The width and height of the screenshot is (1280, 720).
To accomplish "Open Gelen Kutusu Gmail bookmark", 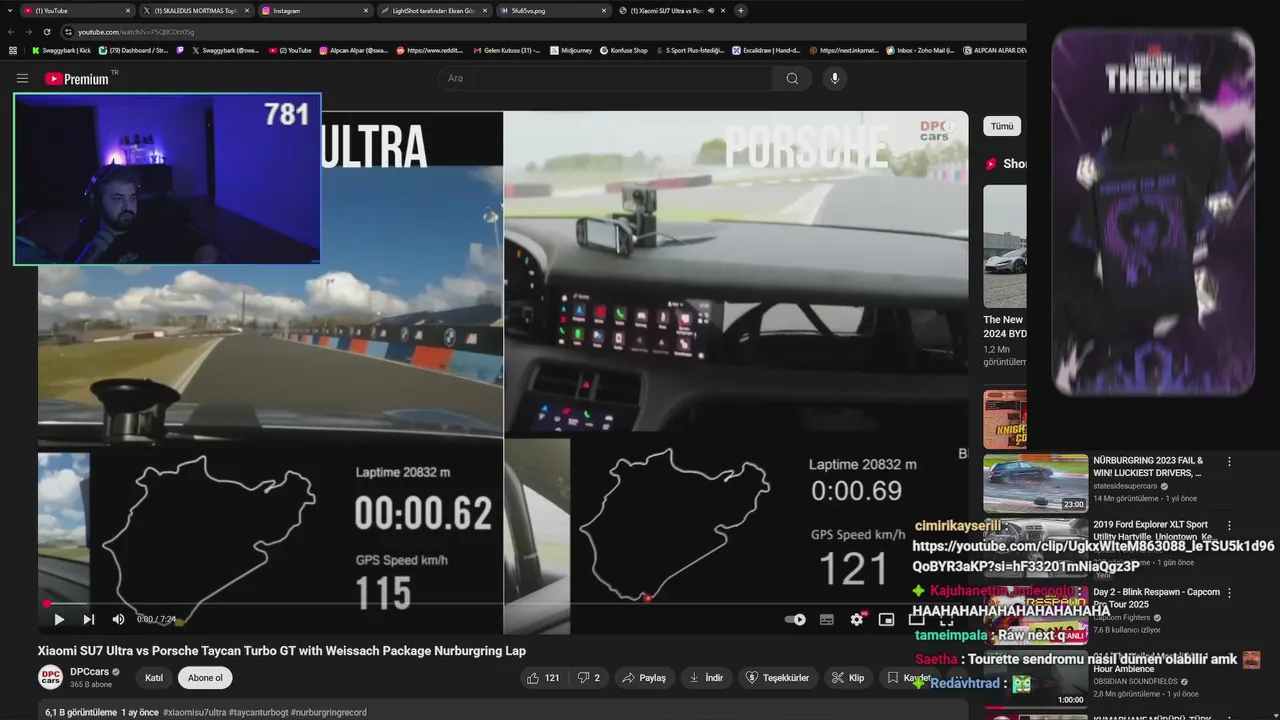I will [x=505, y=50].
